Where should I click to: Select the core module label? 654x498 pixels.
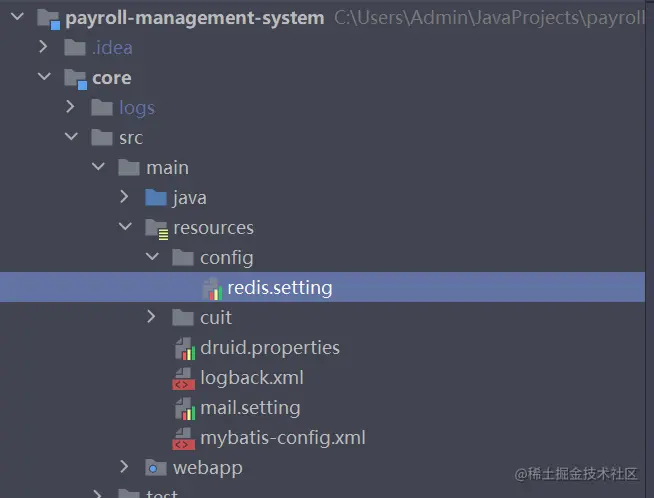point(112,78)
